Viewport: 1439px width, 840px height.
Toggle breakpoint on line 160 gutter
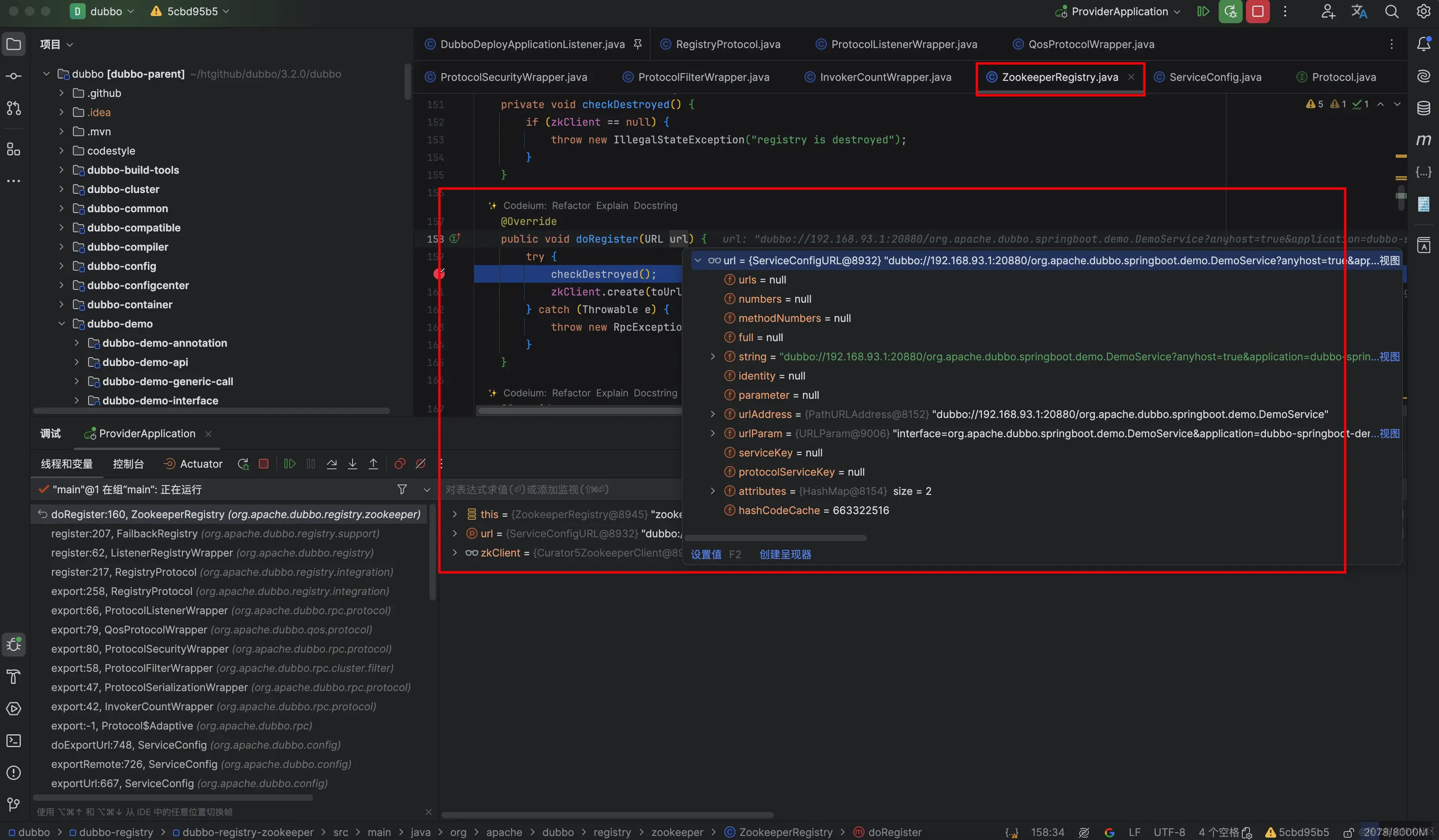tap(439, 274)
